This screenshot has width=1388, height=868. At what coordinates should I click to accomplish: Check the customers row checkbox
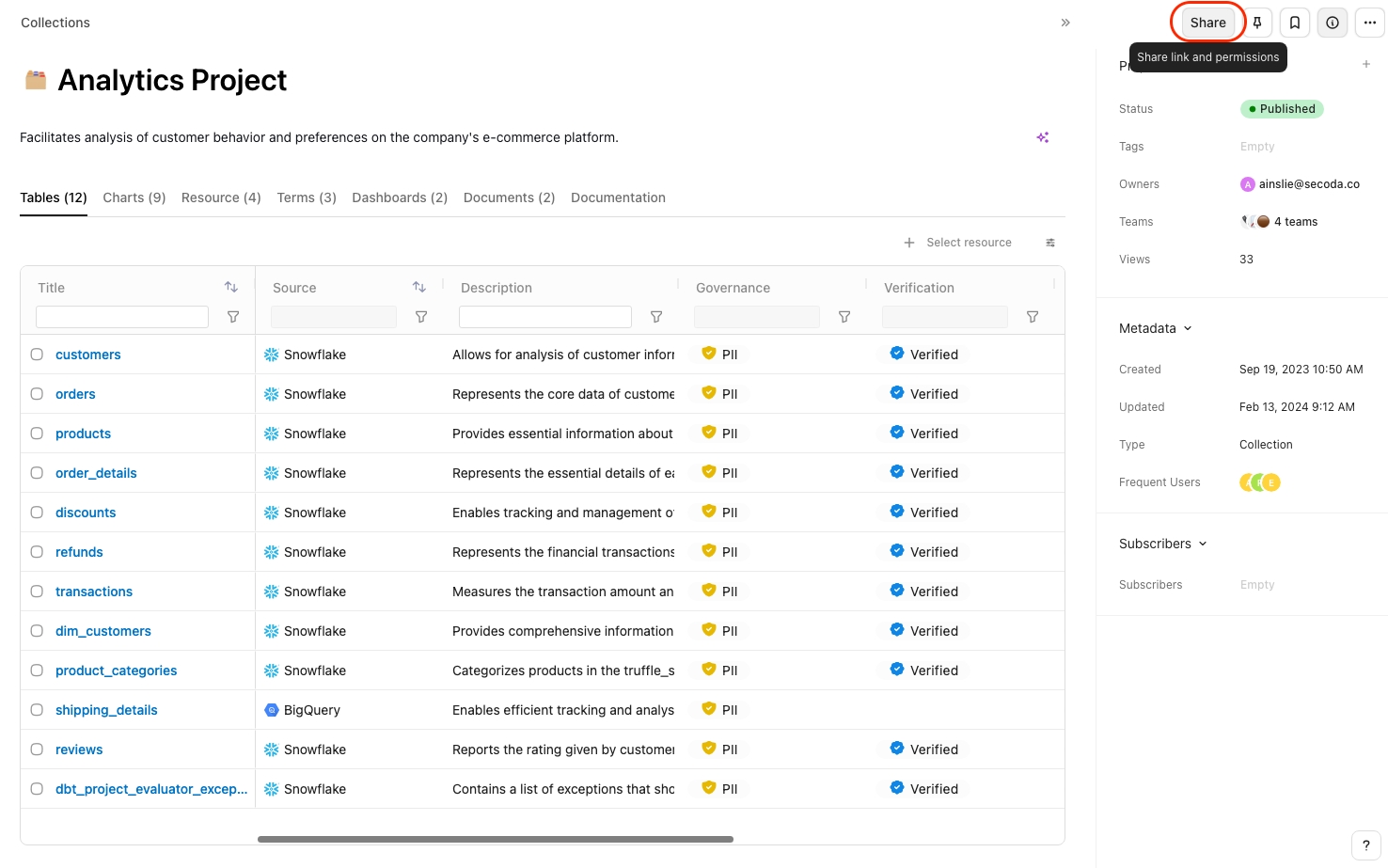coord(37,355)
